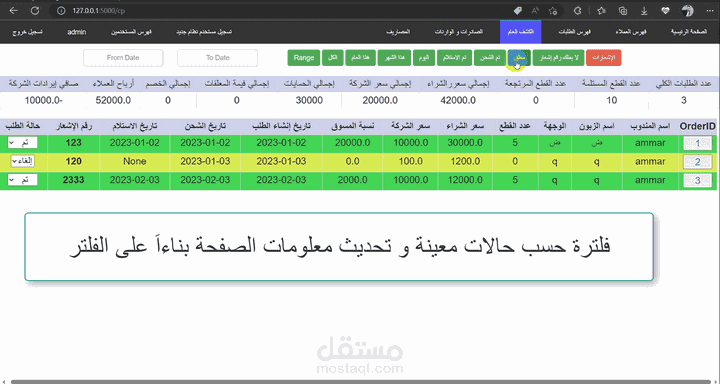Click the رقم الإشعار column header
The height and width of the screenshot is (384, 720).
tap(73, 126)
